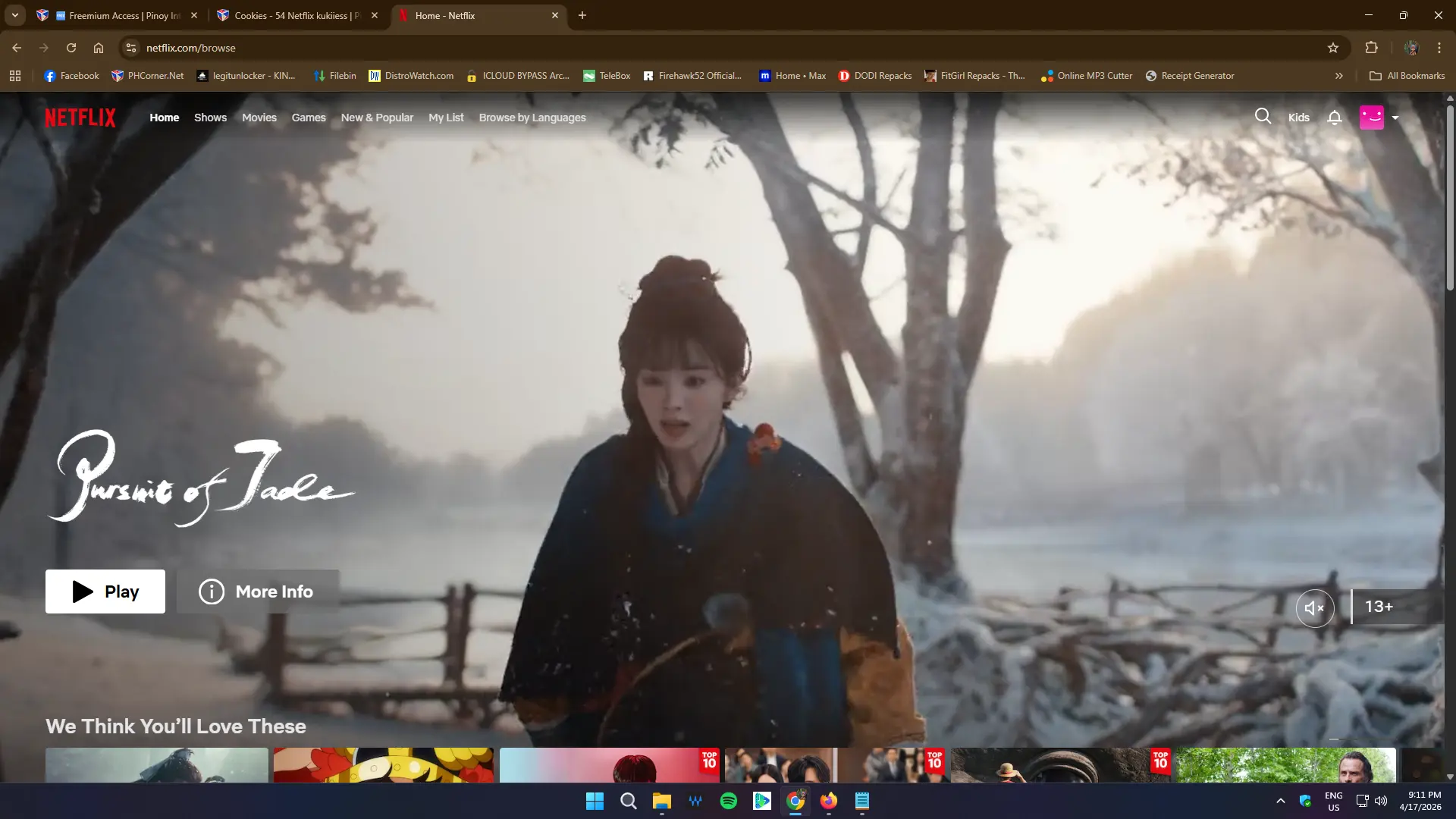Switch to the Freemium Access tab

[118, 15]
